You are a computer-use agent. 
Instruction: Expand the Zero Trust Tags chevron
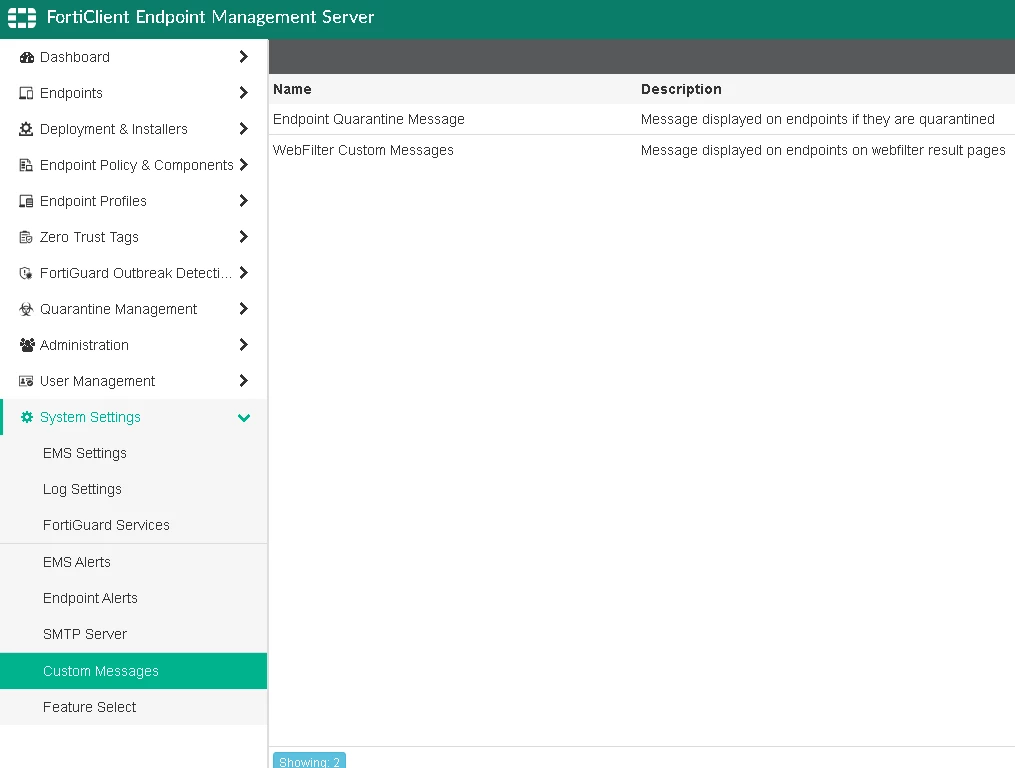pyautogui.click(x=243, y=237)
